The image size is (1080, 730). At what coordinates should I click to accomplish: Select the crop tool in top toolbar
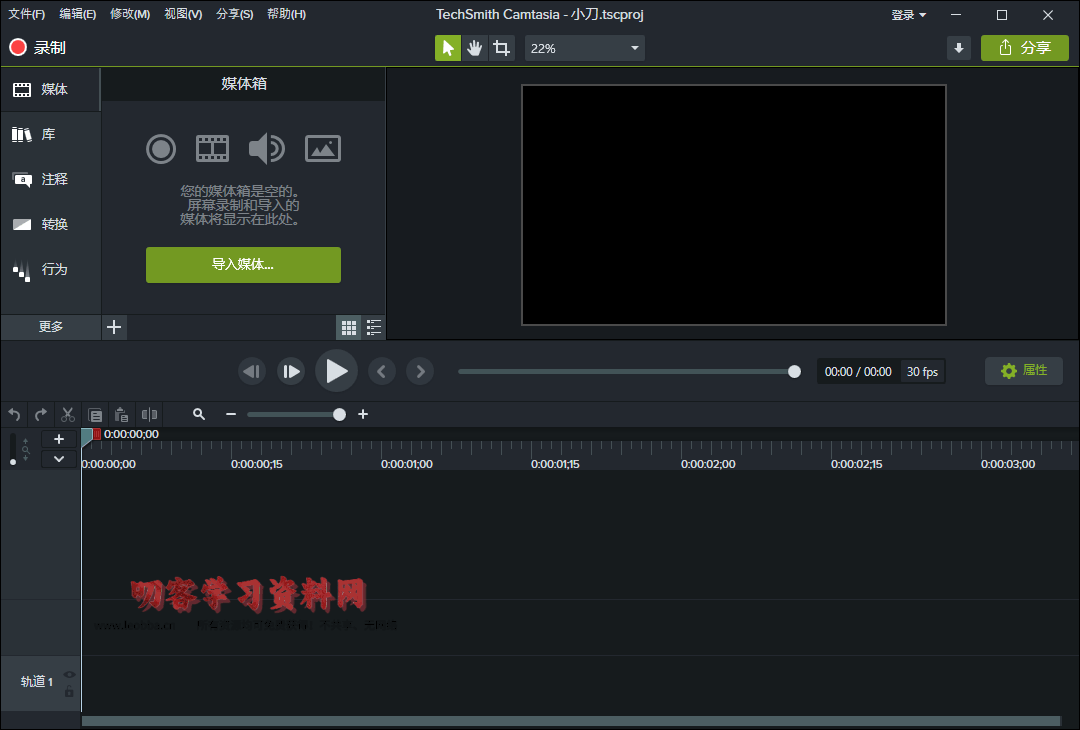[501, 48]
